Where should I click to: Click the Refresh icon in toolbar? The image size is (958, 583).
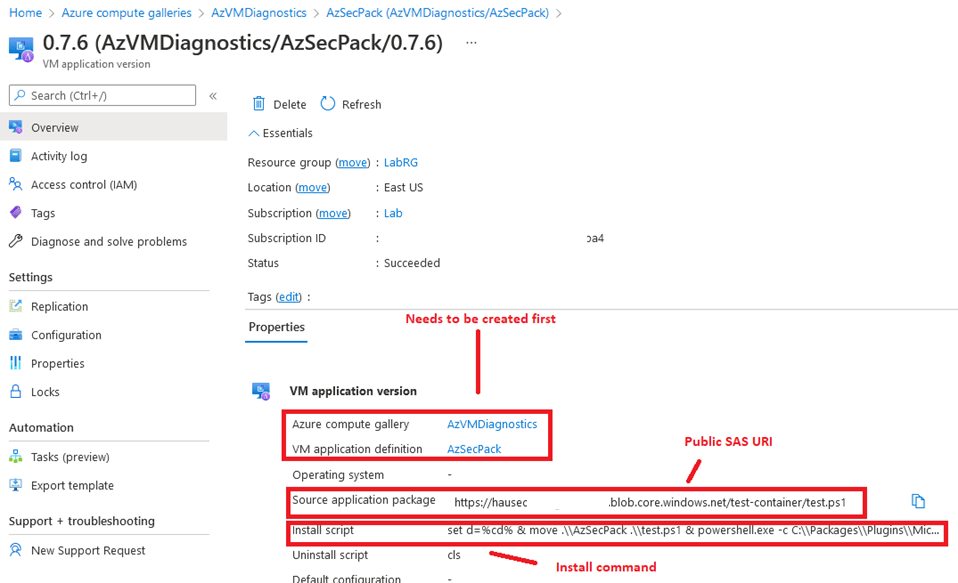327,104
